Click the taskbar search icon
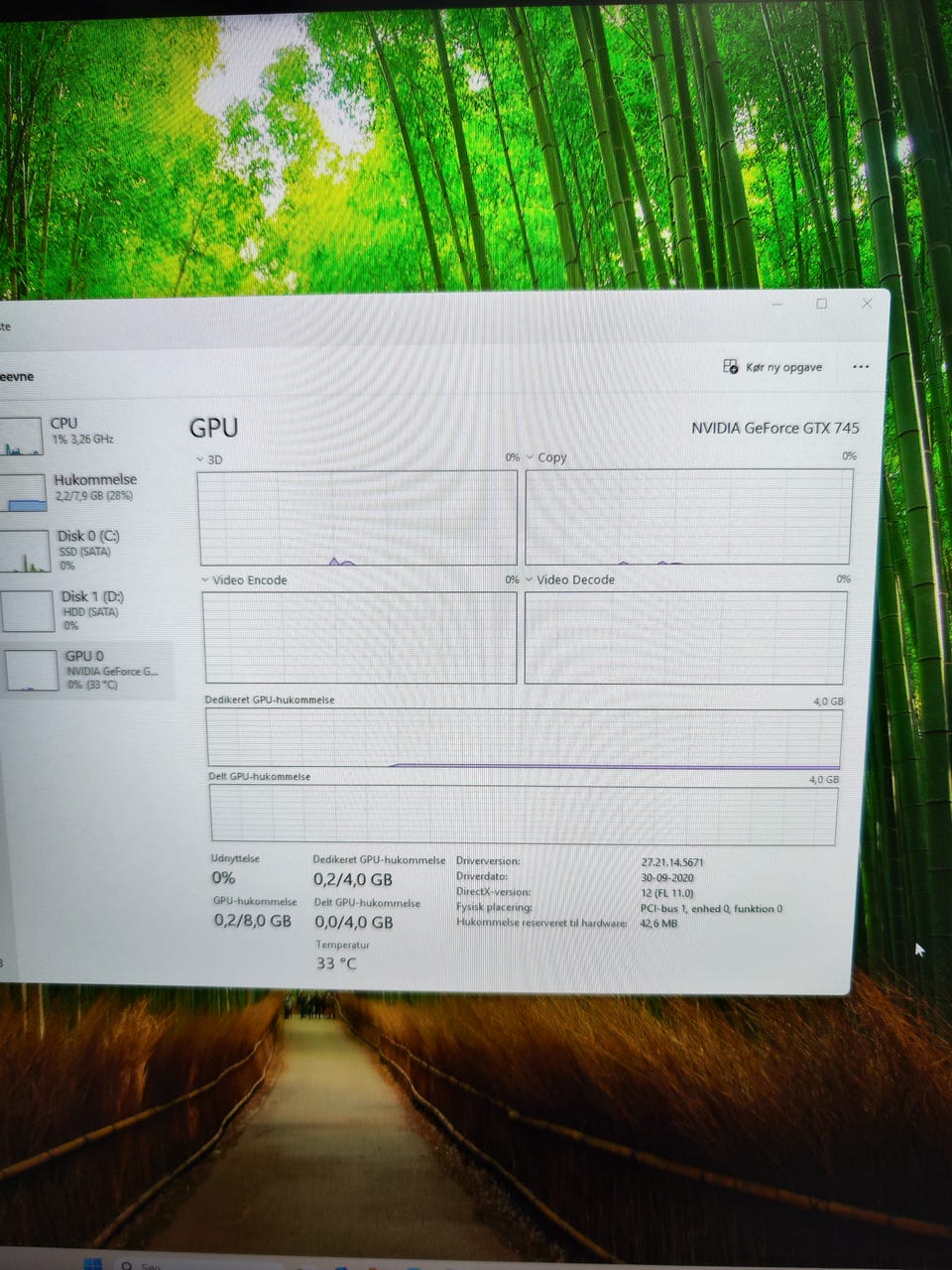 click(x=127, y=1265)
